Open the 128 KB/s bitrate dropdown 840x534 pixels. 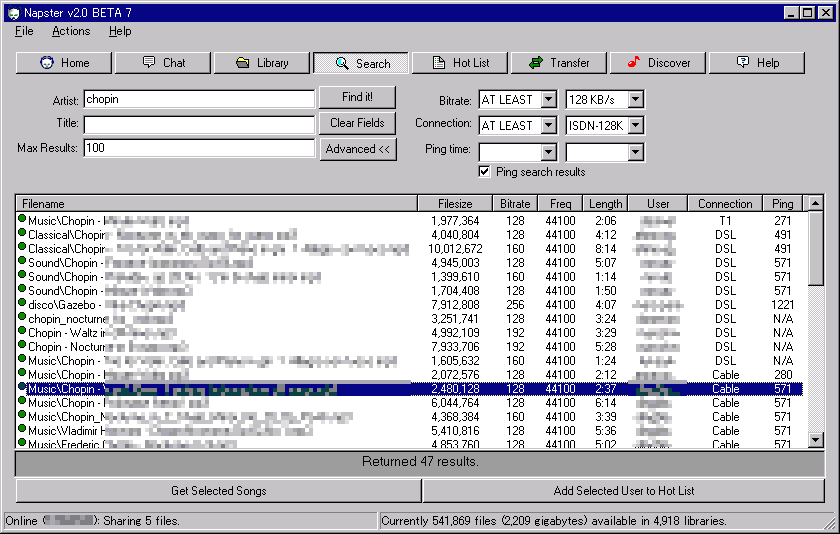click(635, 100)
